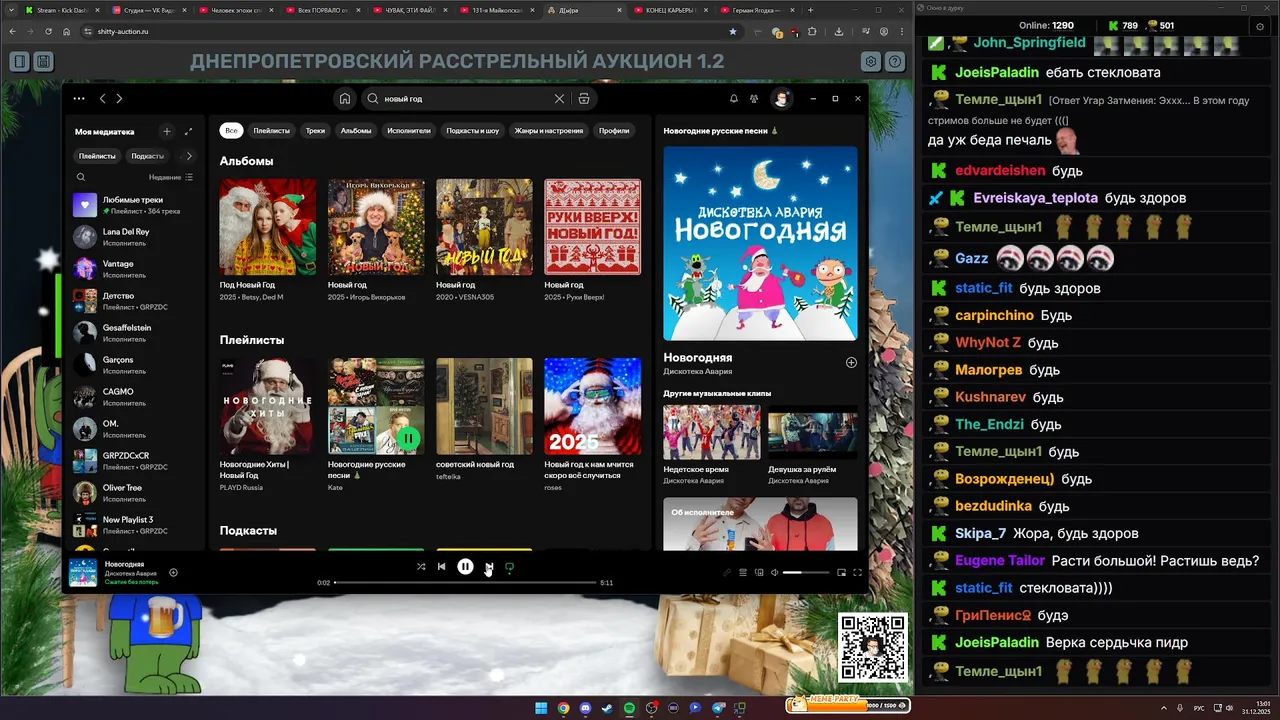This screenshot has width=1280, height=720.
Task: Filter library by 'Подкасты' chip
Action: pos(148,156)
